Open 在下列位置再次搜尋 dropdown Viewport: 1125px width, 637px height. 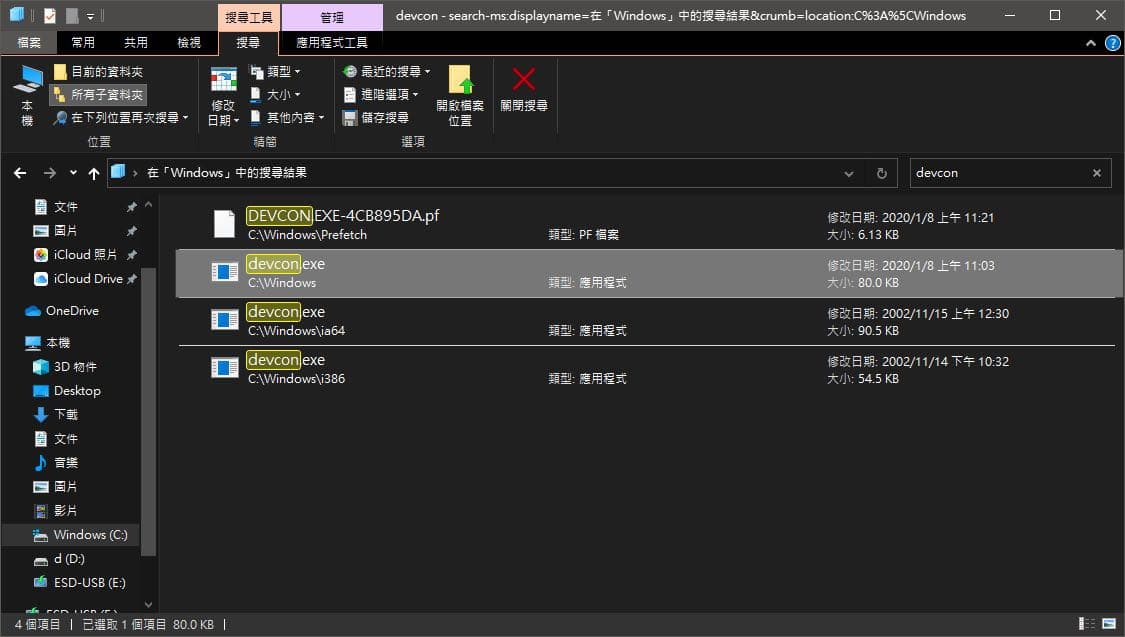pos(121,118)
